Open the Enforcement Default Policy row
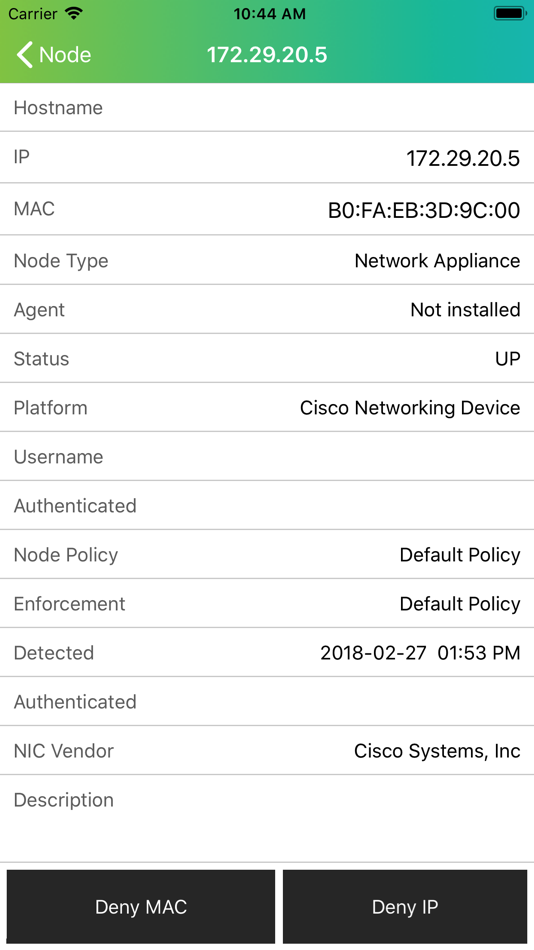Viewport: 534px width, 950px height. 267,604
